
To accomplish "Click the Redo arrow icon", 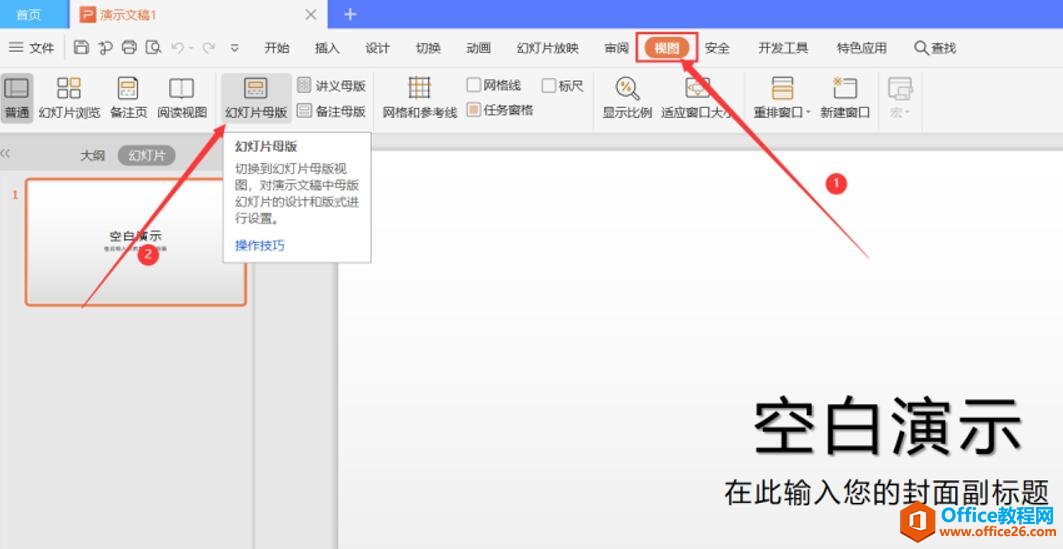I will tap(209, 47).
